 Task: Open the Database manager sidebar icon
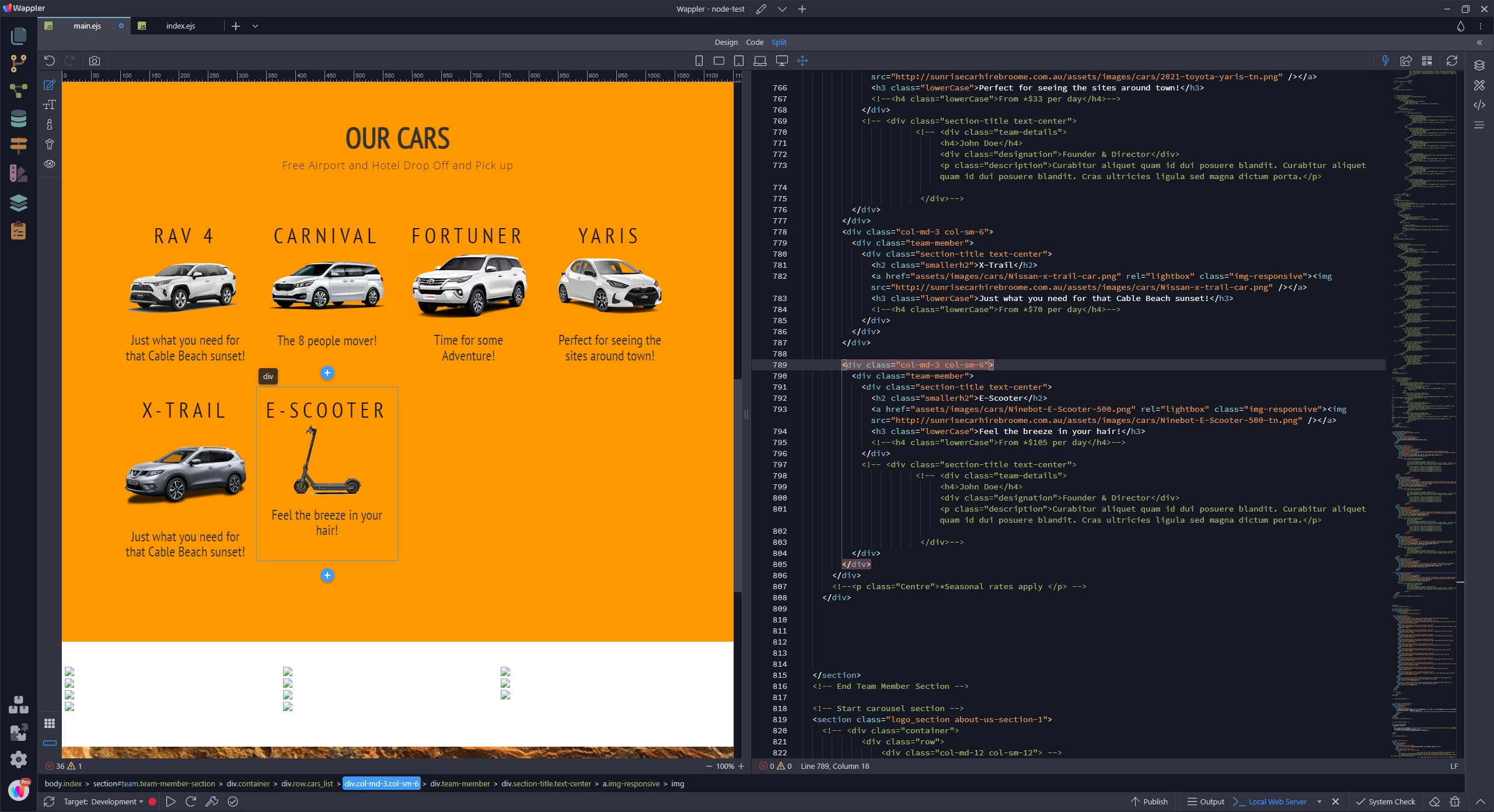(x=19, y=118)
